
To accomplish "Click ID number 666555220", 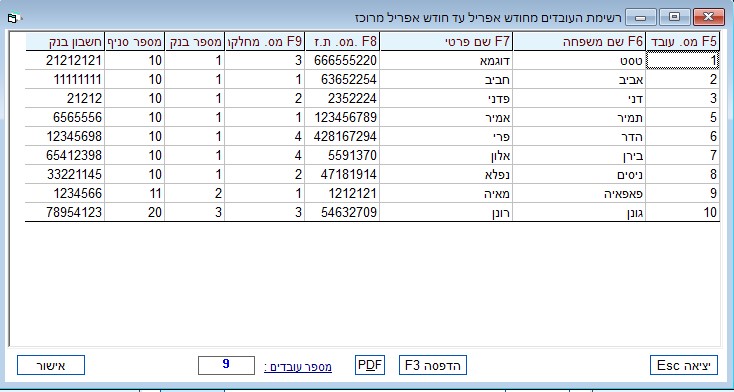I will coord(342,60).
